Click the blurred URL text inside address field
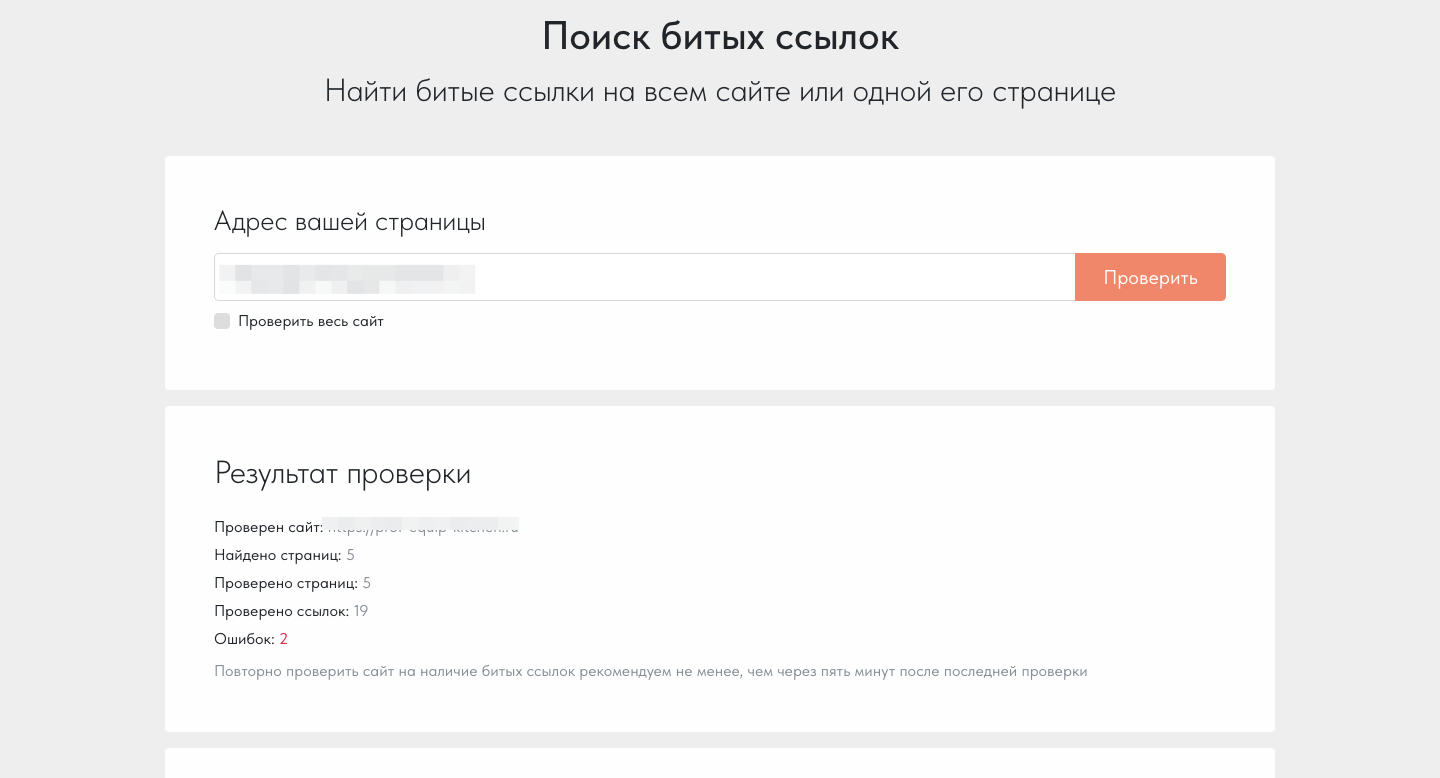Image resolution: width=1440 pixels, height=778 pixels. tap(345, 277)
